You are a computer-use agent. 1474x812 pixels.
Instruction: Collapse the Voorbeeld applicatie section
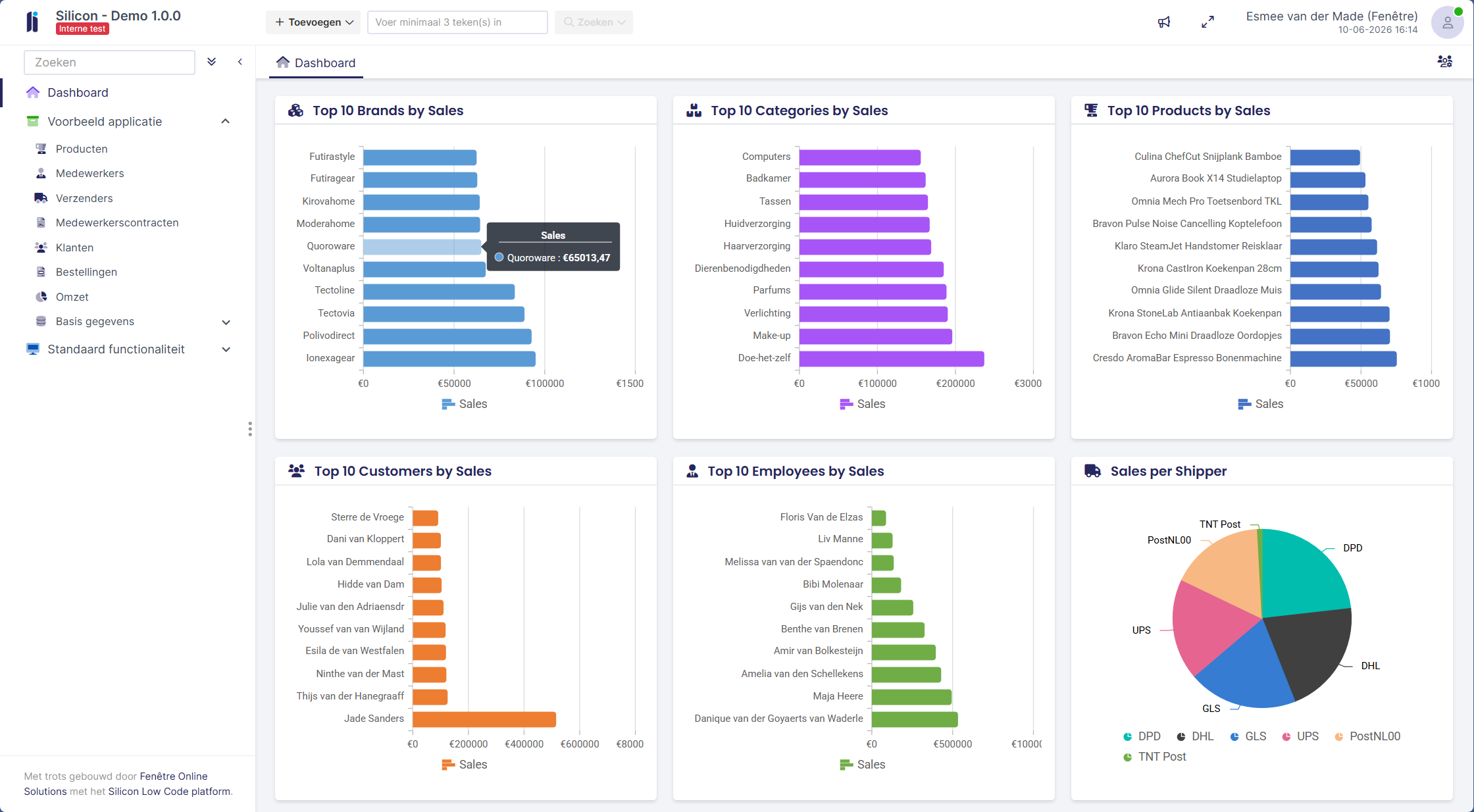(x=225, y=121)
